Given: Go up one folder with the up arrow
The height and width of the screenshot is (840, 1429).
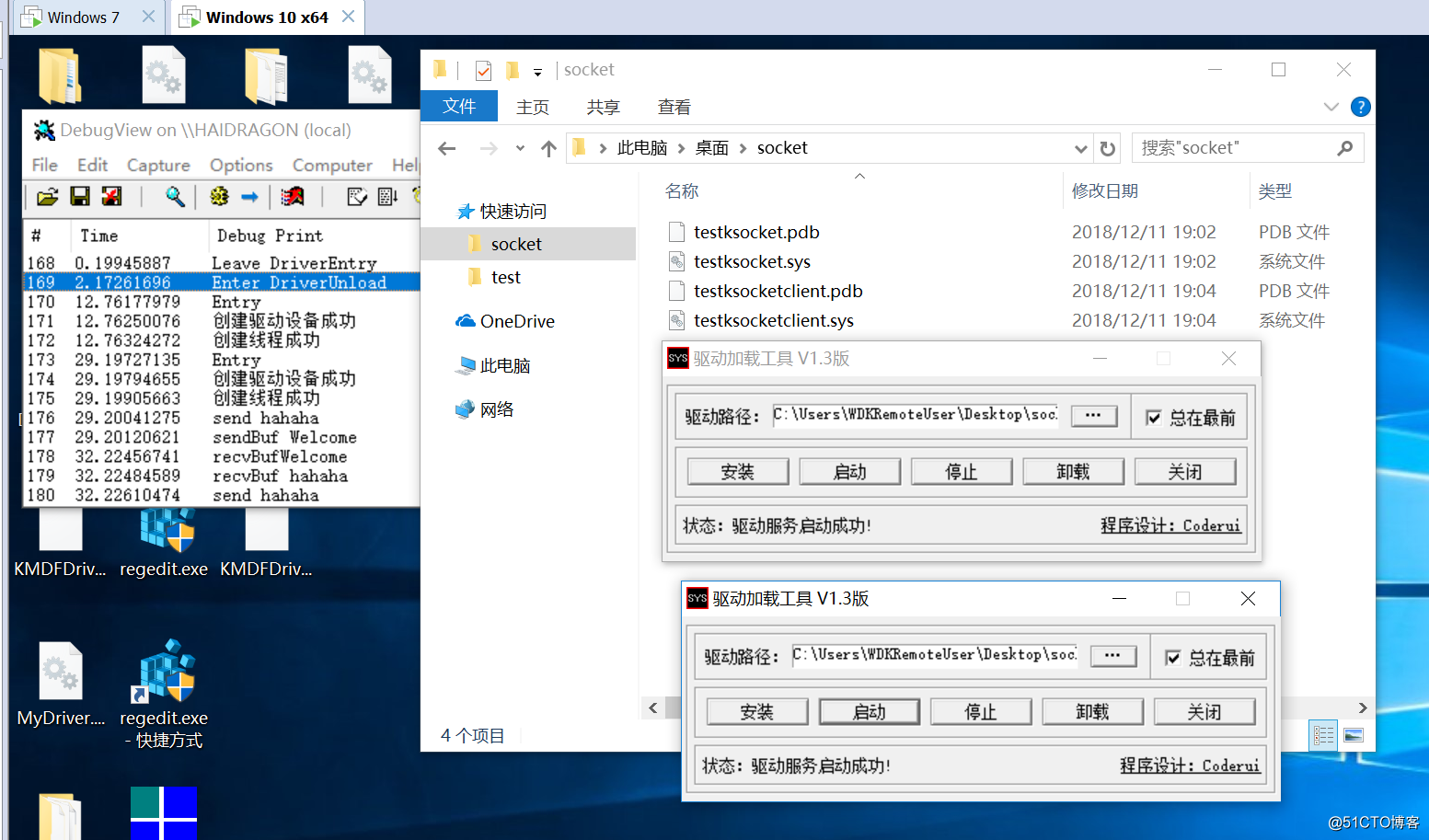Looking at the screenshot, I should click(548, 148).
